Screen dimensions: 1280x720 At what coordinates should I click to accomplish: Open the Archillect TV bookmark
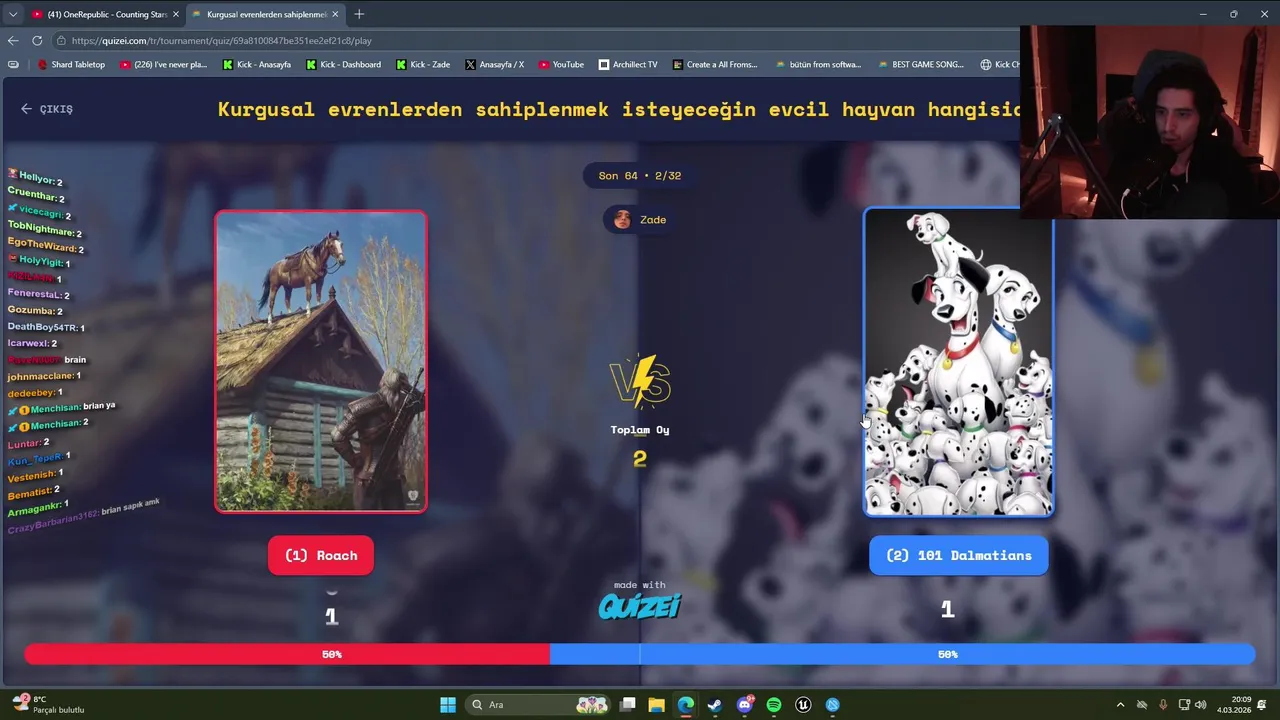pos(628,64)
